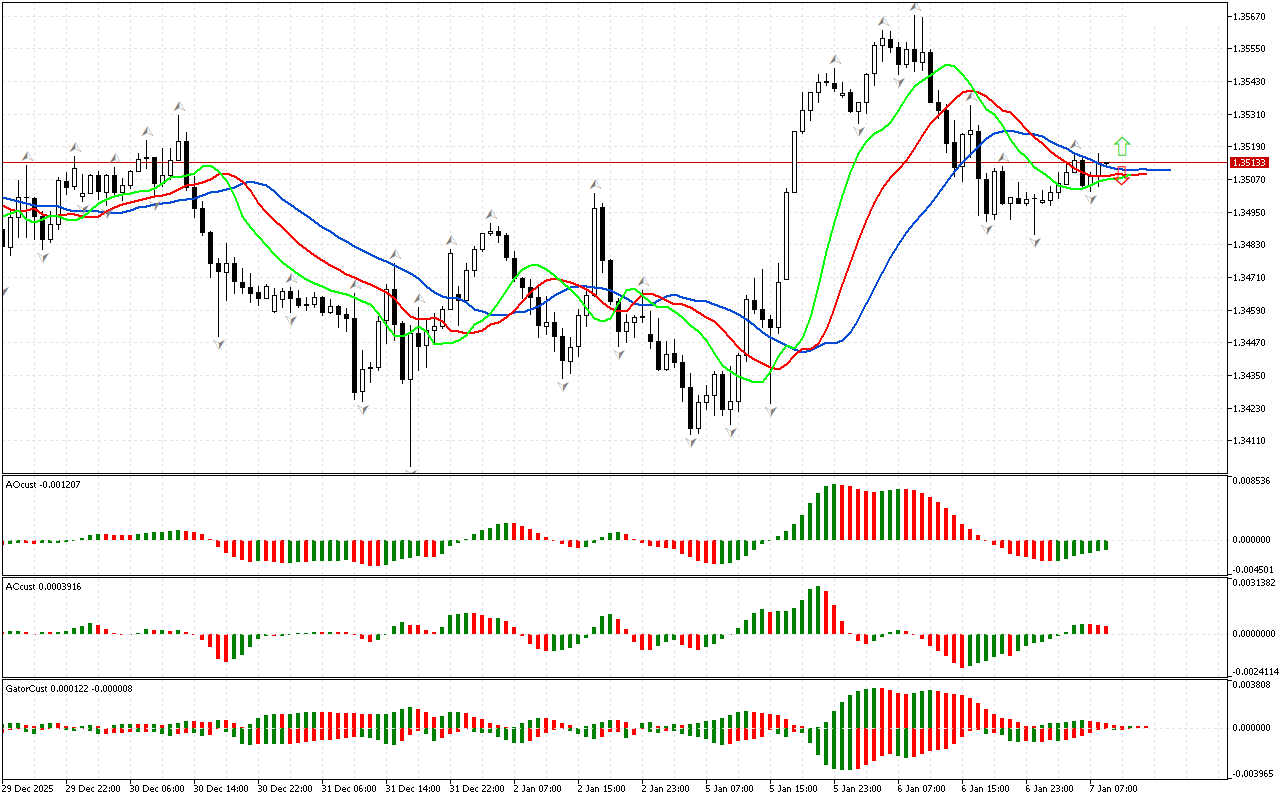Click the 29 Dec 2025 date label
1280x800 pixels.
pos(30,789)
